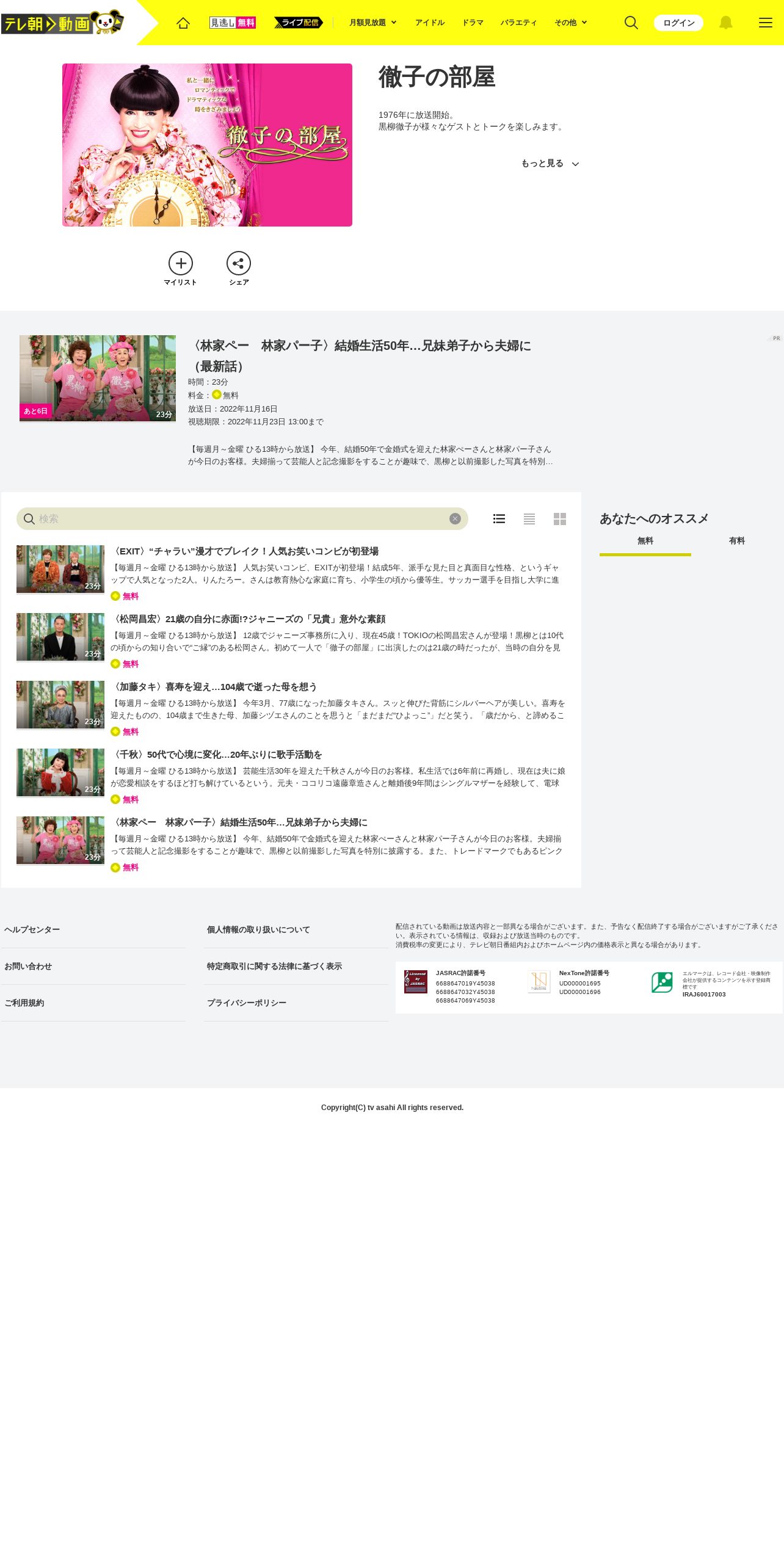Open 〈松岡昌宏〉21歳の自分に赤面 title
The width and height of the screenshot is (784, 1568).
click(x=248, y=619)
